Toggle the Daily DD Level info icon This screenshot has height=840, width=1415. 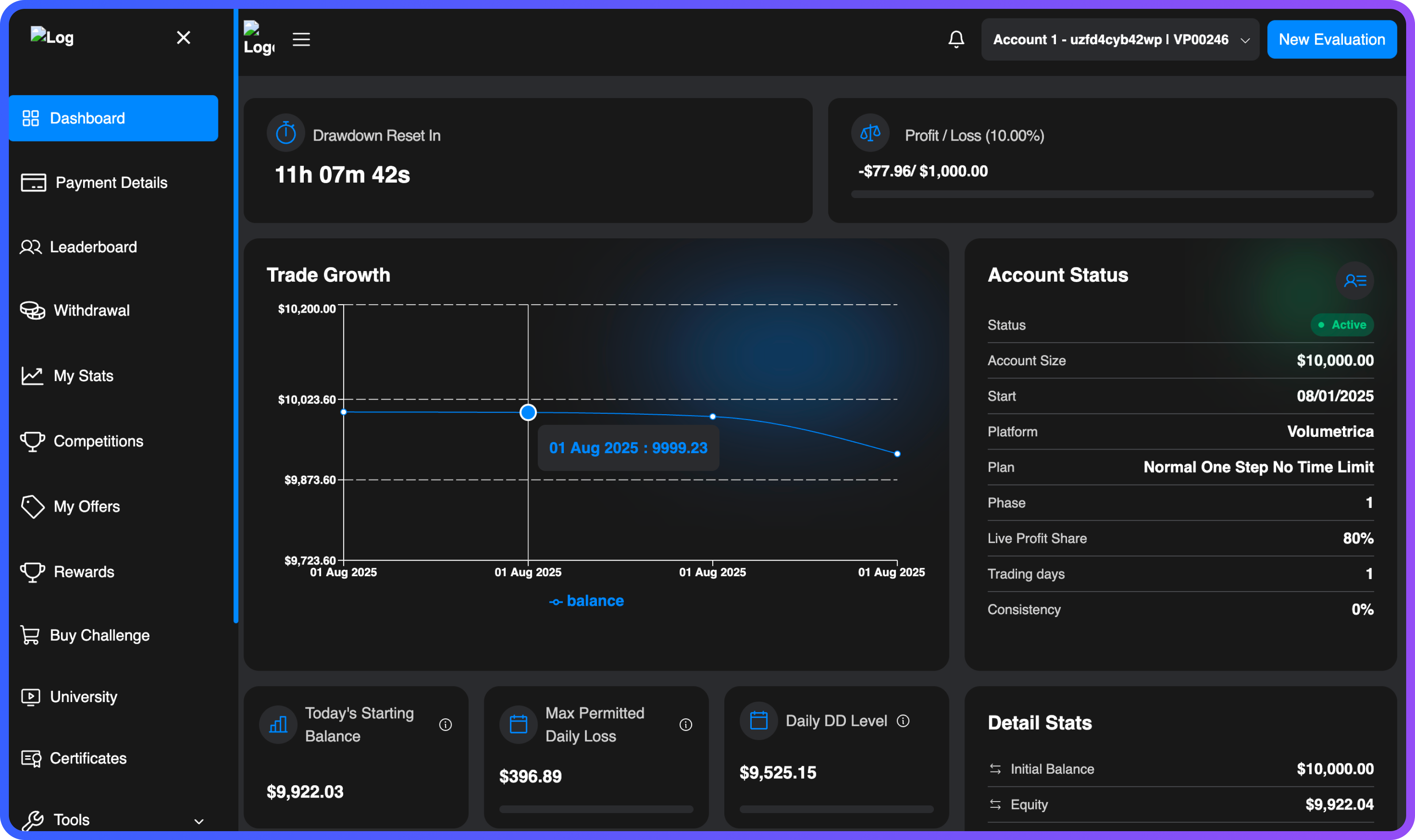click(903, 721)
